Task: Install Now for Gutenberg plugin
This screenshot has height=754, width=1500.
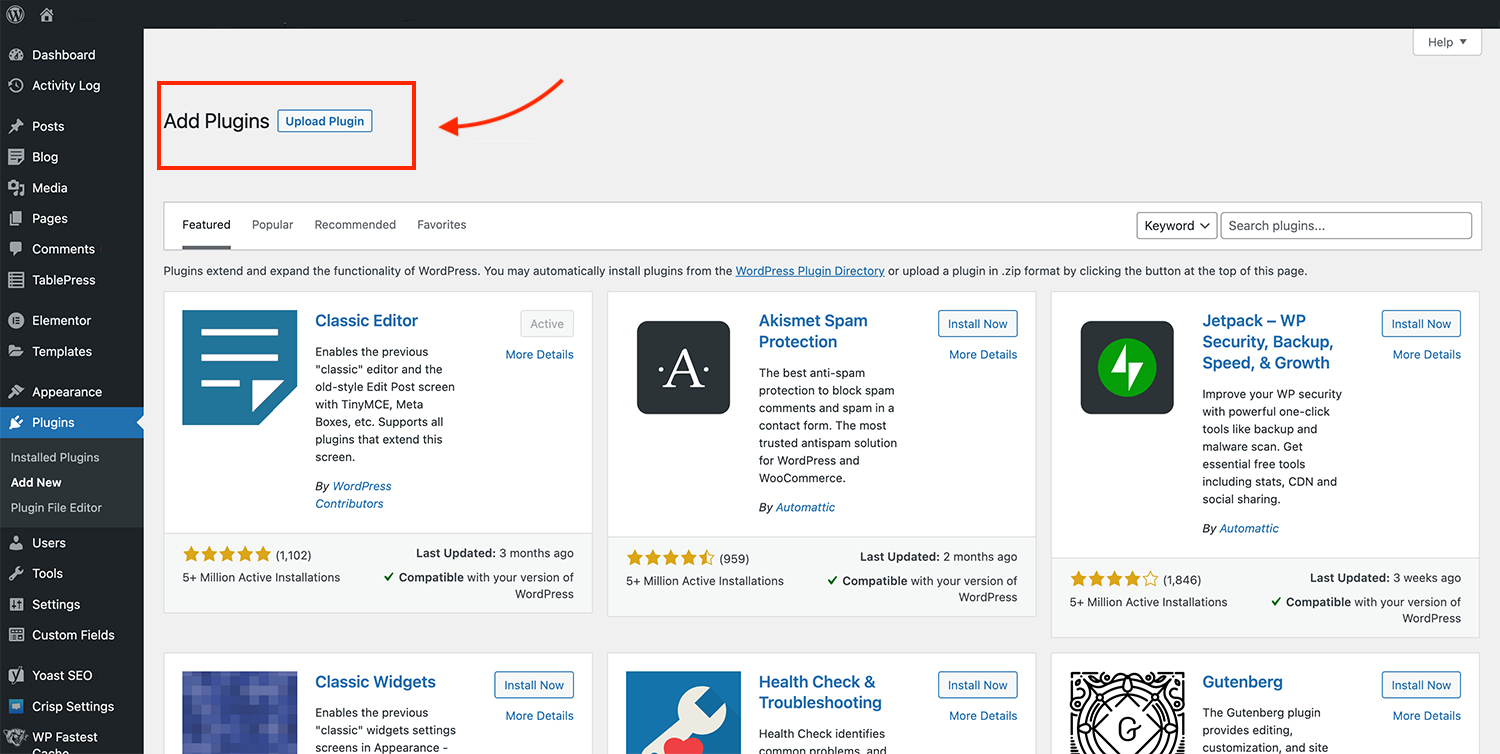Action: 1421,685
